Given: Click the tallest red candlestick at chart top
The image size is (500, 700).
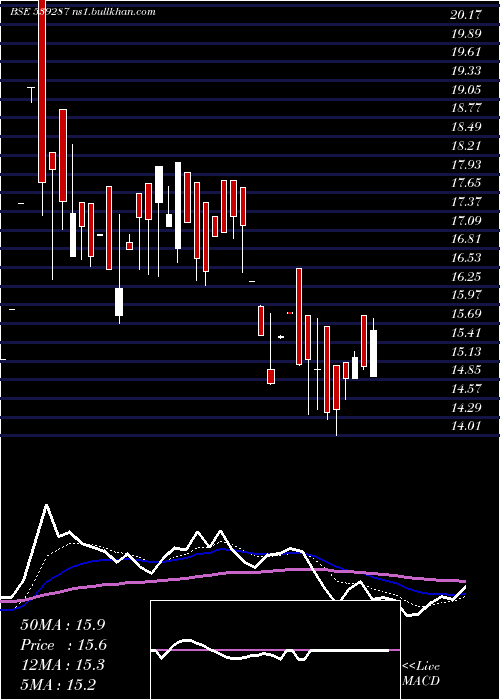Looking at the screenshot, I should [x=42, y=91].
